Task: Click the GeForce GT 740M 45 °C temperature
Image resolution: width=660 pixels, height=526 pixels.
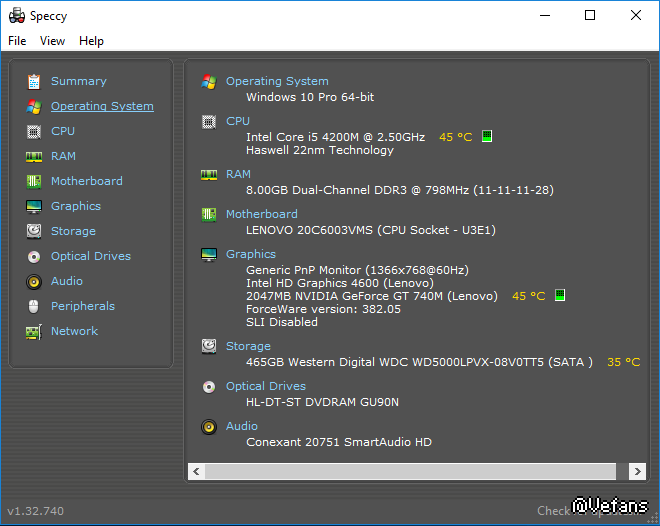Action: tap(529, 296)
